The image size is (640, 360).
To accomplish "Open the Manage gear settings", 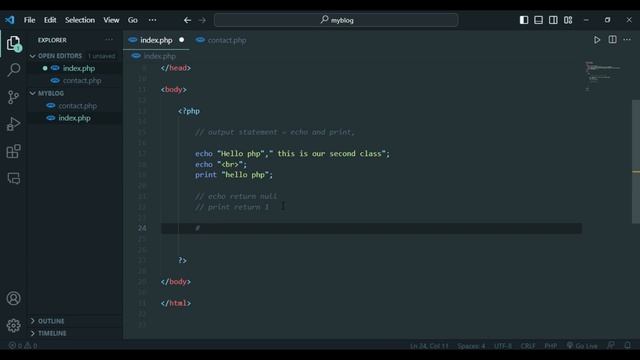I will coord(13,325).
